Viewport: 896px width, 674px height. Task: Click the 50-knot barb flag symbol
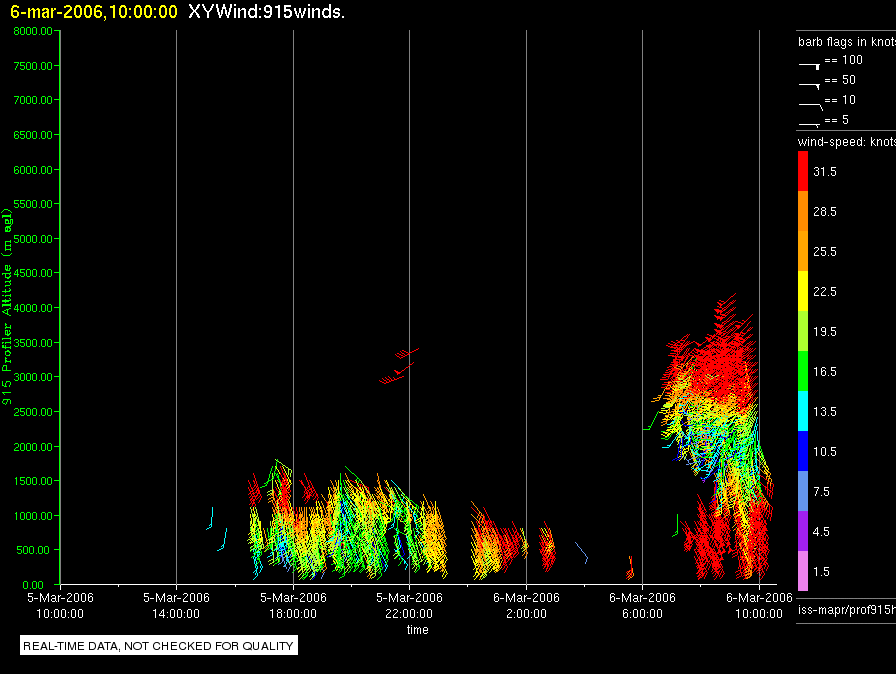pyautogui.click(x=810, y=86)
